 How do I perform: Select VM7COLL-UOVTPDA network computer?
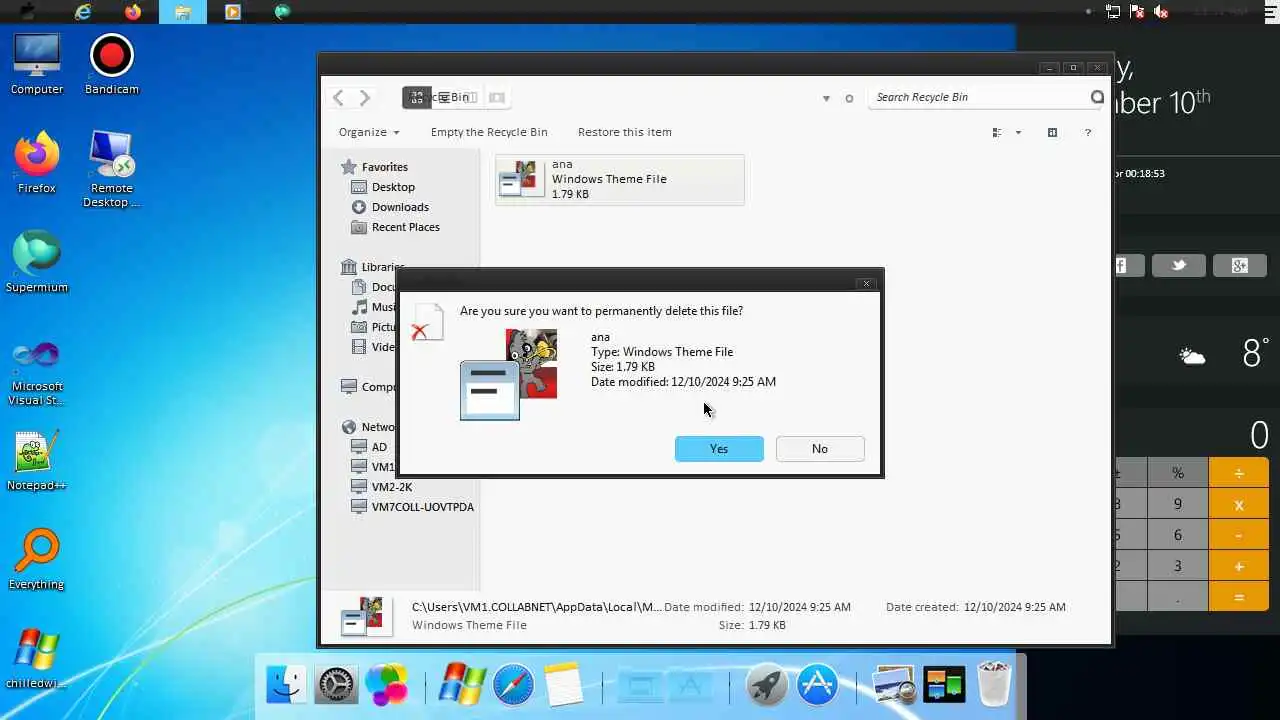coord(413,507)
